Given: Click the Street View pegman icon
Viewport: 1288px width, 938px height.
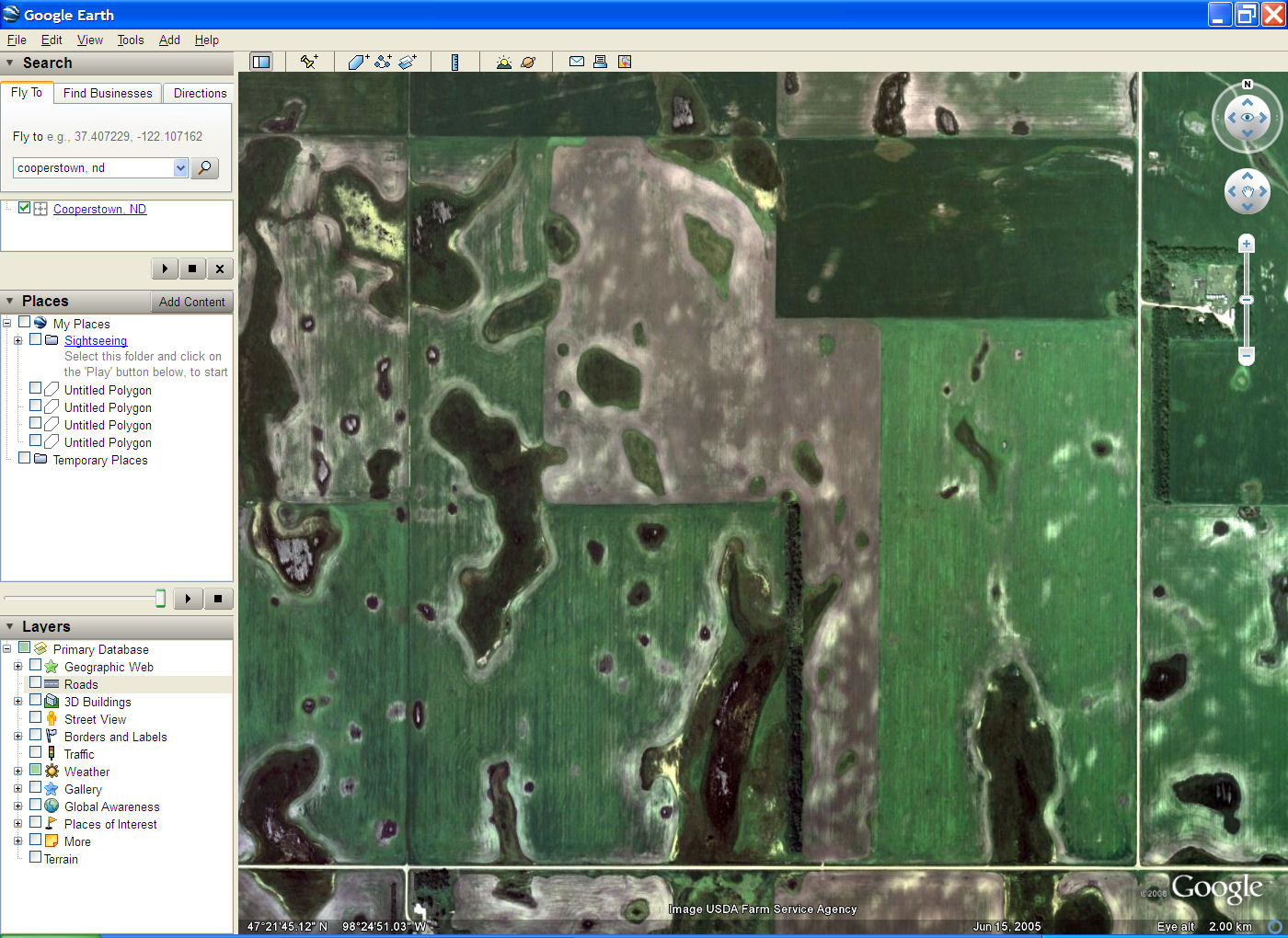Looking at the screenshot, I should (52, 719).
